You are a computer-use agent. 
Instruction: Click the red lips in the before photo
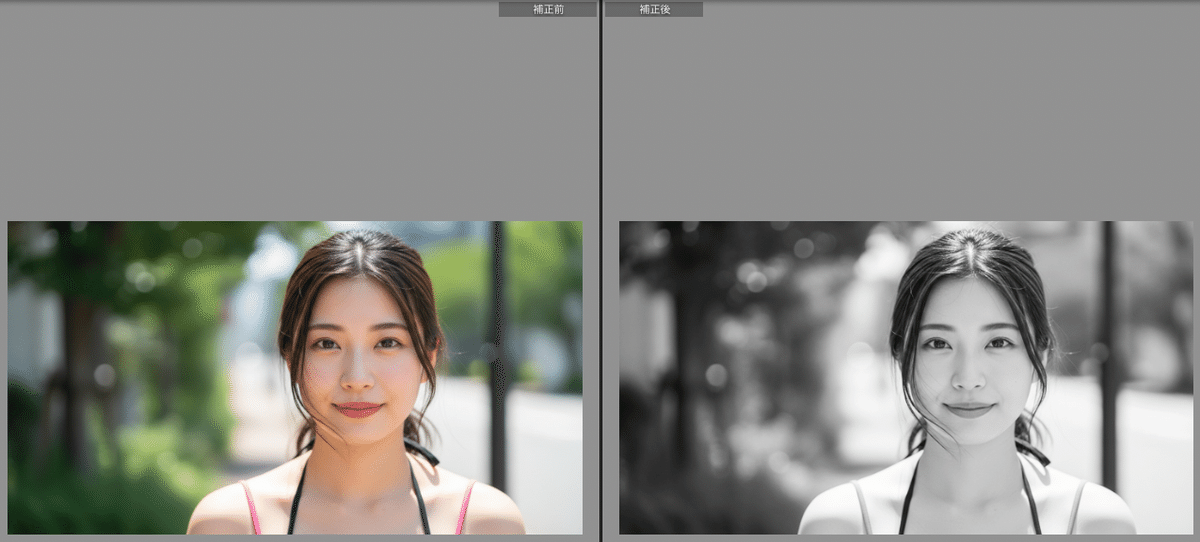click(x=358, y=409)
